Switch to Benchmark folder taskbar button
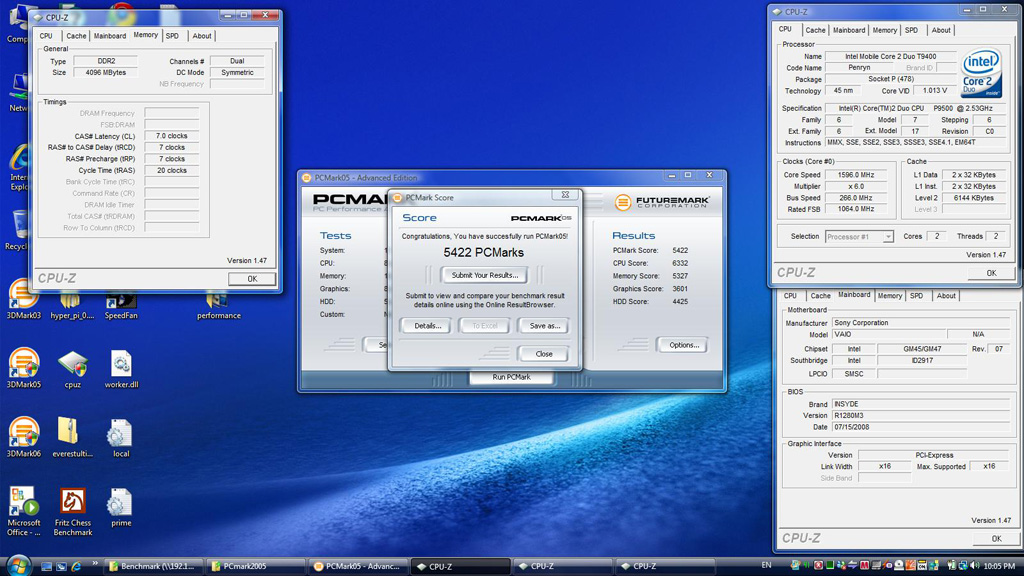 (x=155, y=566)
